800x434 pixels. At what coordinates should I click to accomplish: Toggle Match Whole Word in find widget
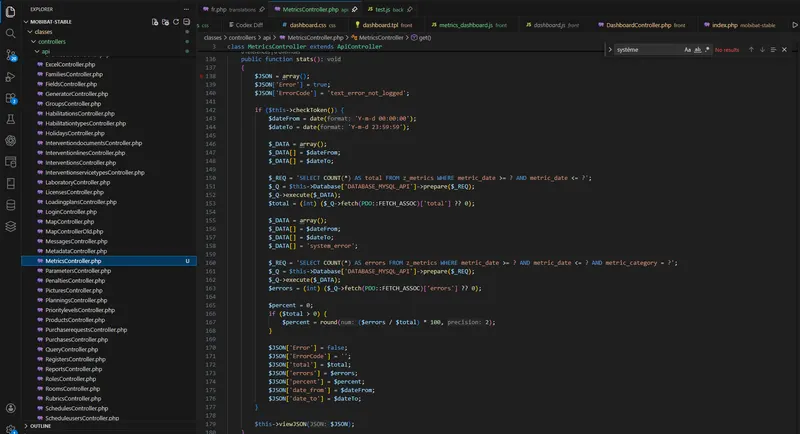click(697, 49)
